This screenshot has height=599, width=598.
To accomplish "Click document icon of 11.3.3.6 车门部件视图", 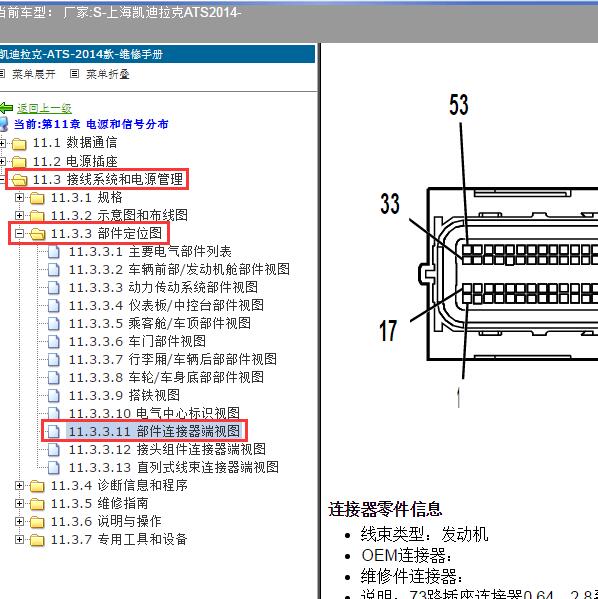I will (54, 342).
